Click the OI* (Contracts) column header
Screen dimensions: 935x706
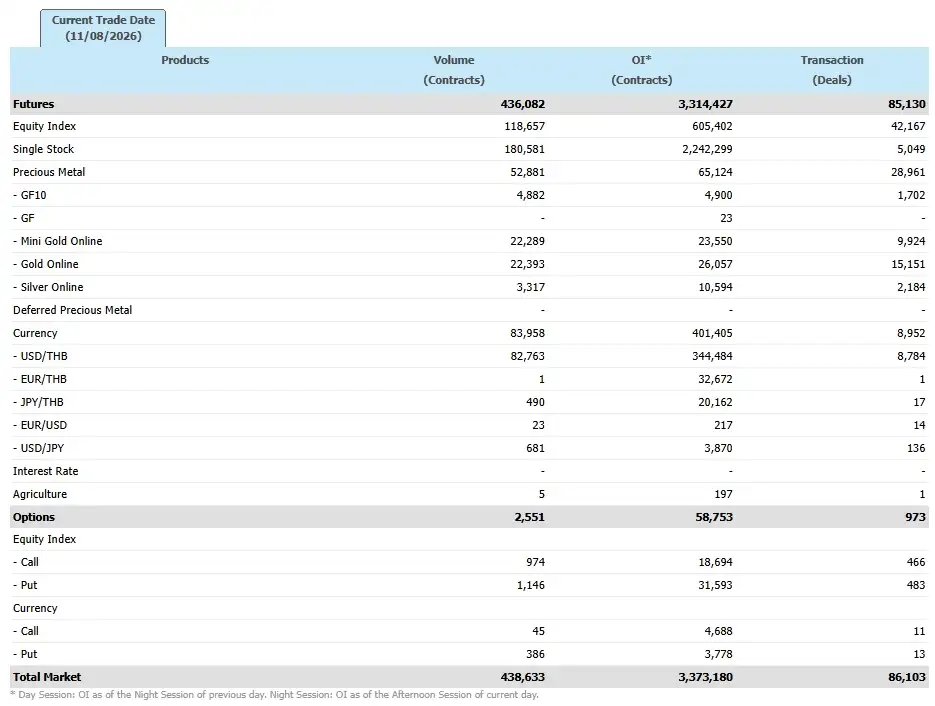[642, 70]
